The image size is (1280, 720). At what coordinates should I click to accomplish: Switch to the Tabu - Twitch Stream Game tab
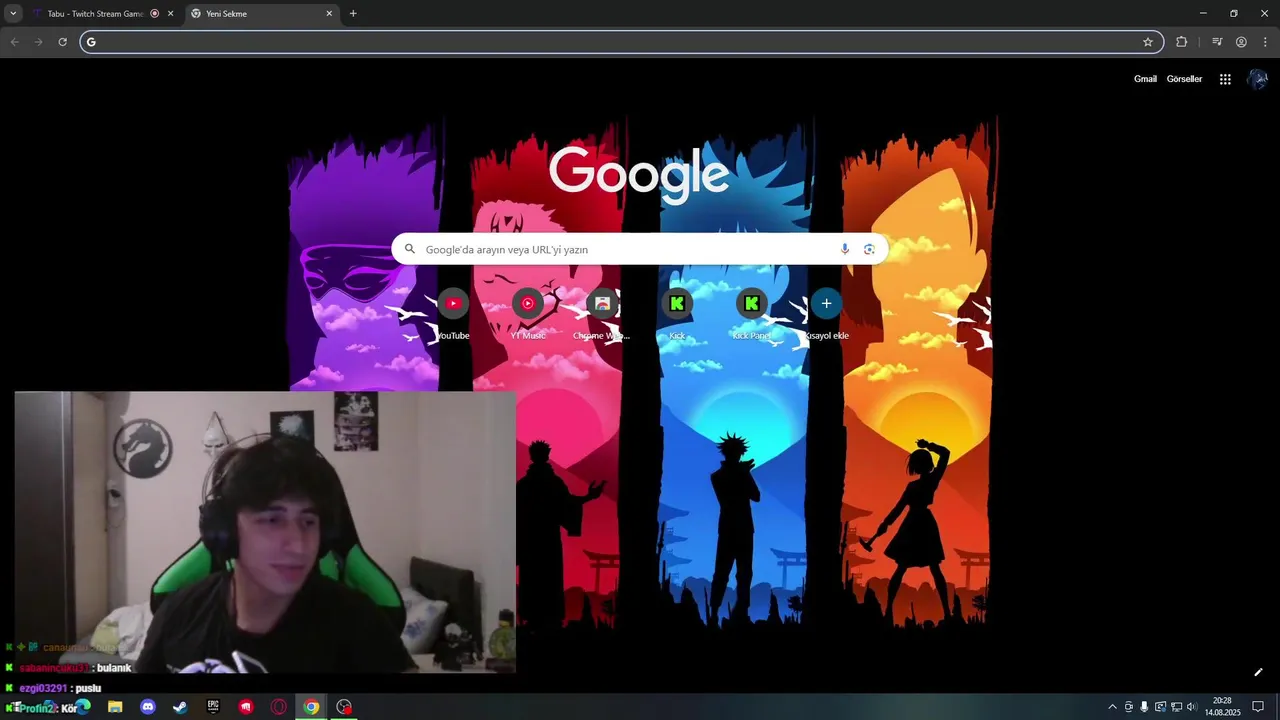[x=95, y=14]
